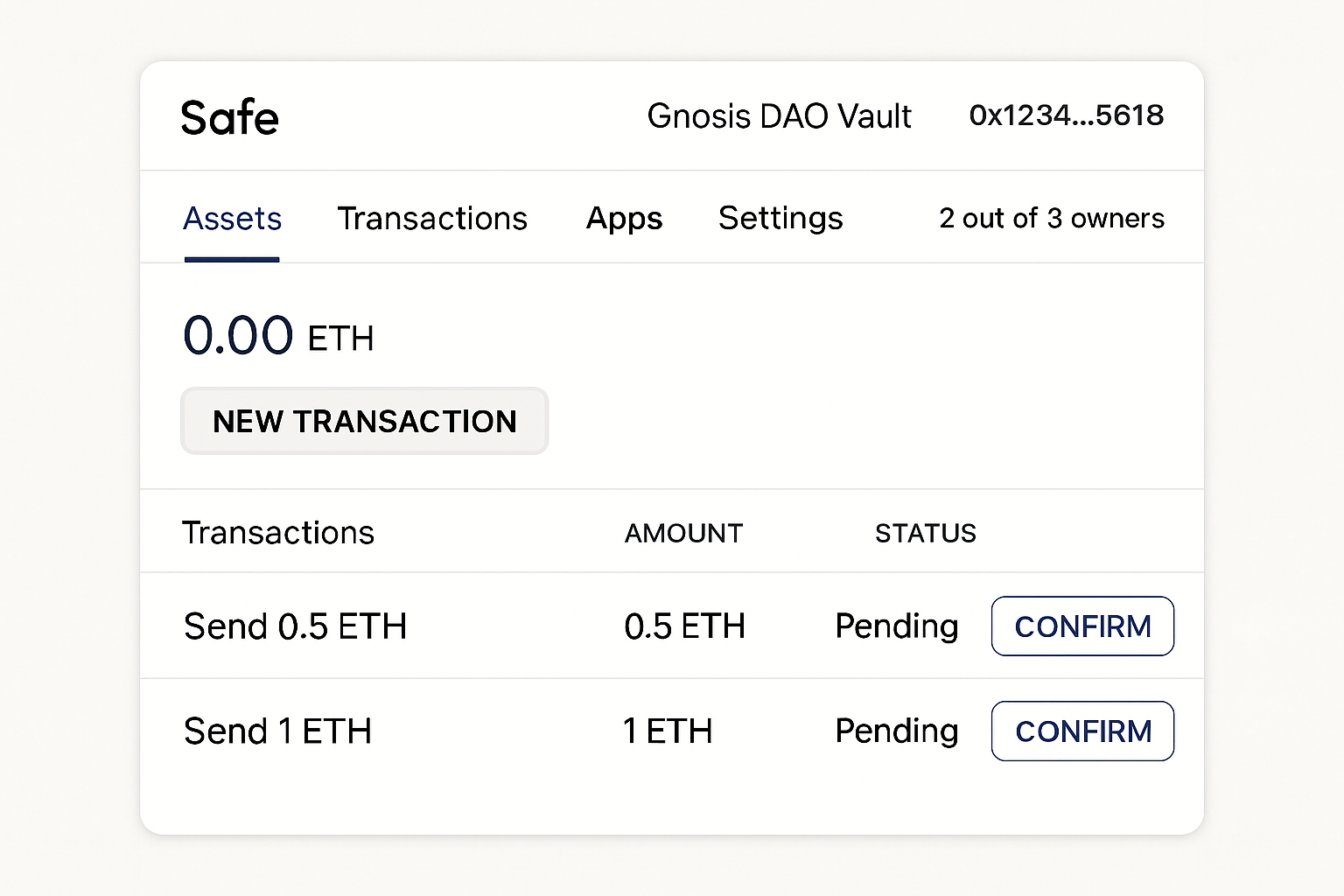Viewport: 1344px width, 896px height.
Task: Click the Transactions list heading
Action: click(277, 531)
